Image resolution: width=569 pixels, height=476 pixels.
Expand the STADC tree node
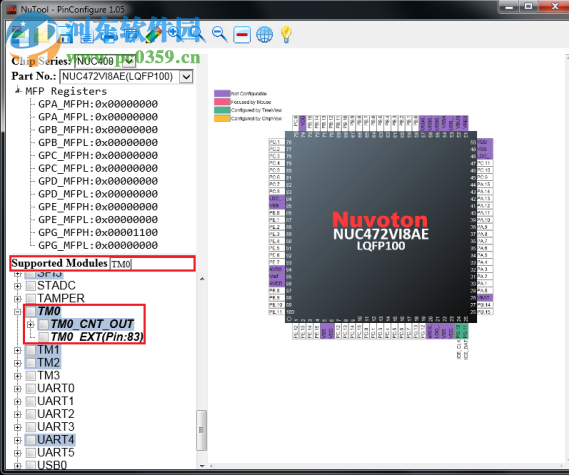point(17,286)
